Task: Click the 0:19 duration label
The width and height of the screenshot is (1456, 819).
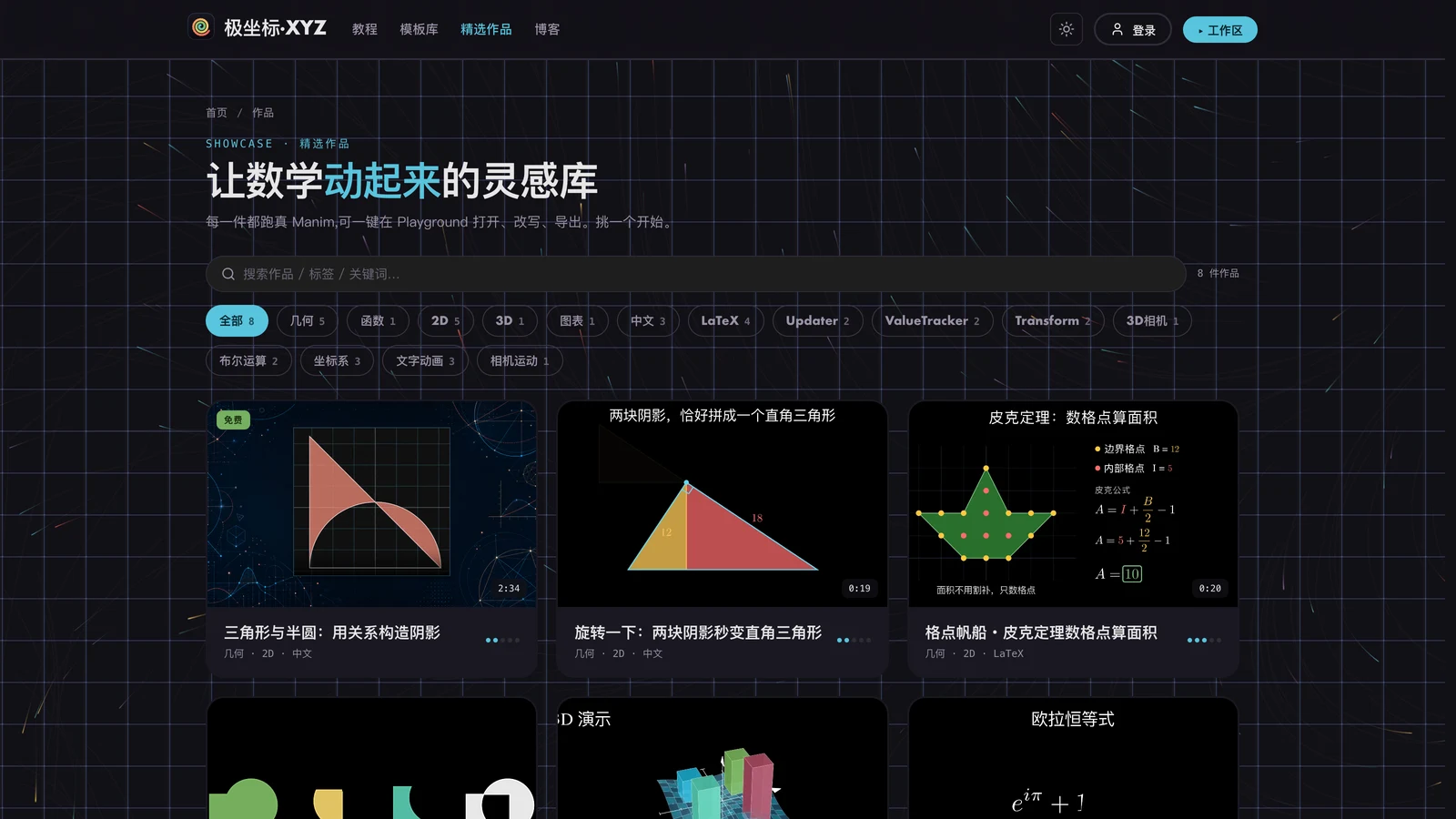Action: (859, 589)
